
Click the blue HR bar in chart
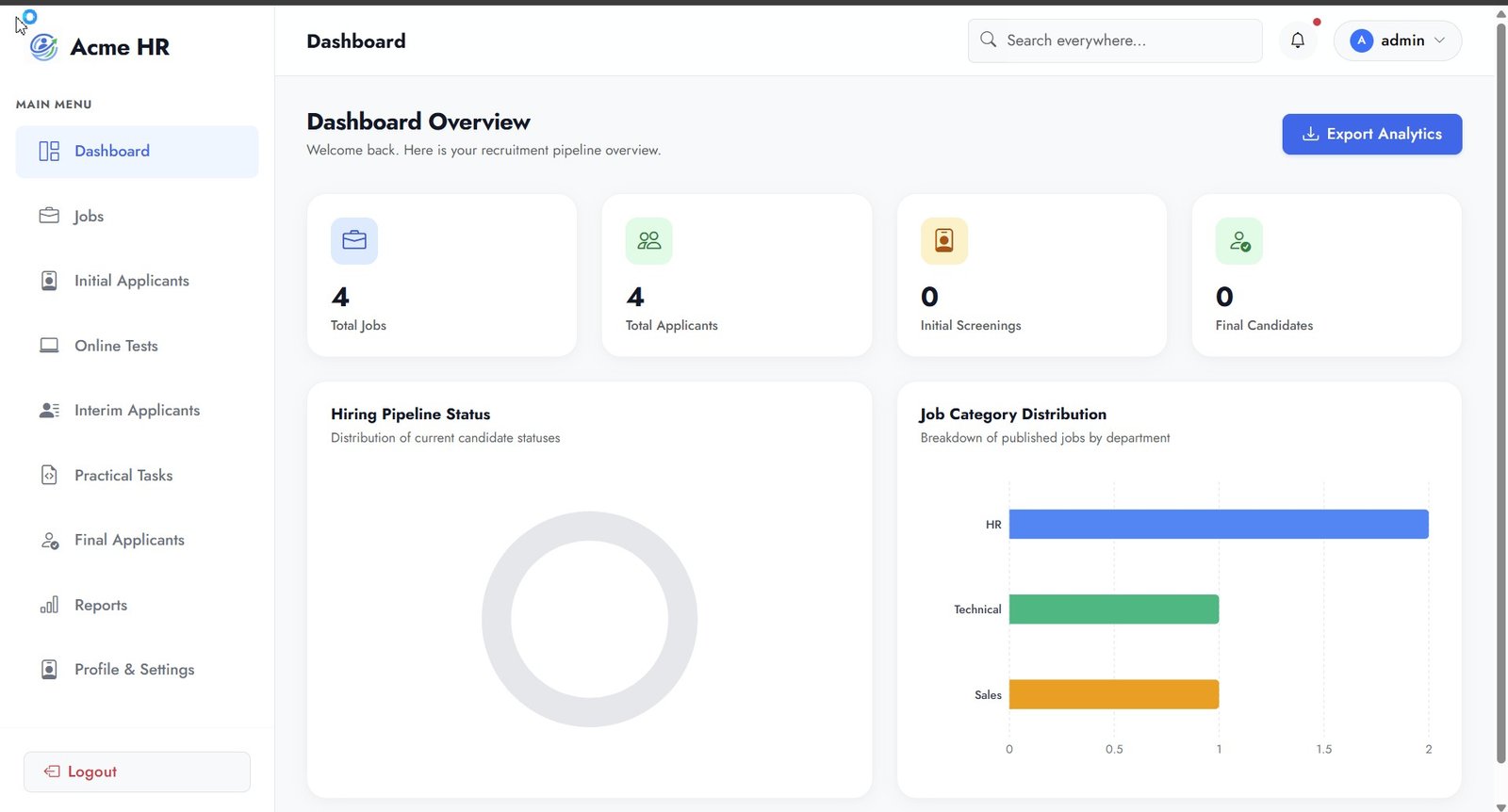coord(1219,524)
